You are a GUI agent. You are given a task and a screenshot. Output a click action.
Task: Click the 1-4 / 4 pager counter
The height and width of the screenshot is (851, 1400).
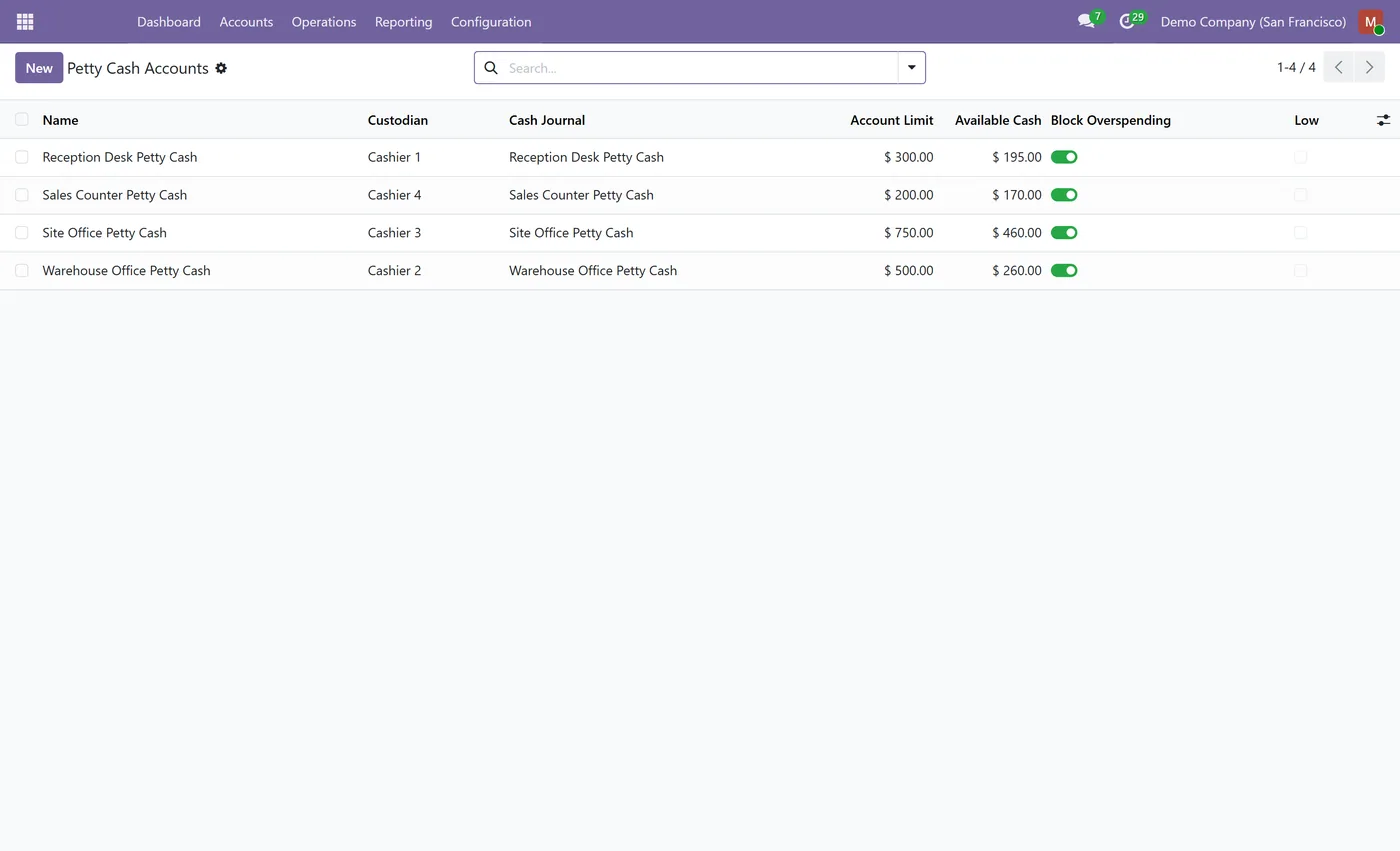click(1296, 68)
